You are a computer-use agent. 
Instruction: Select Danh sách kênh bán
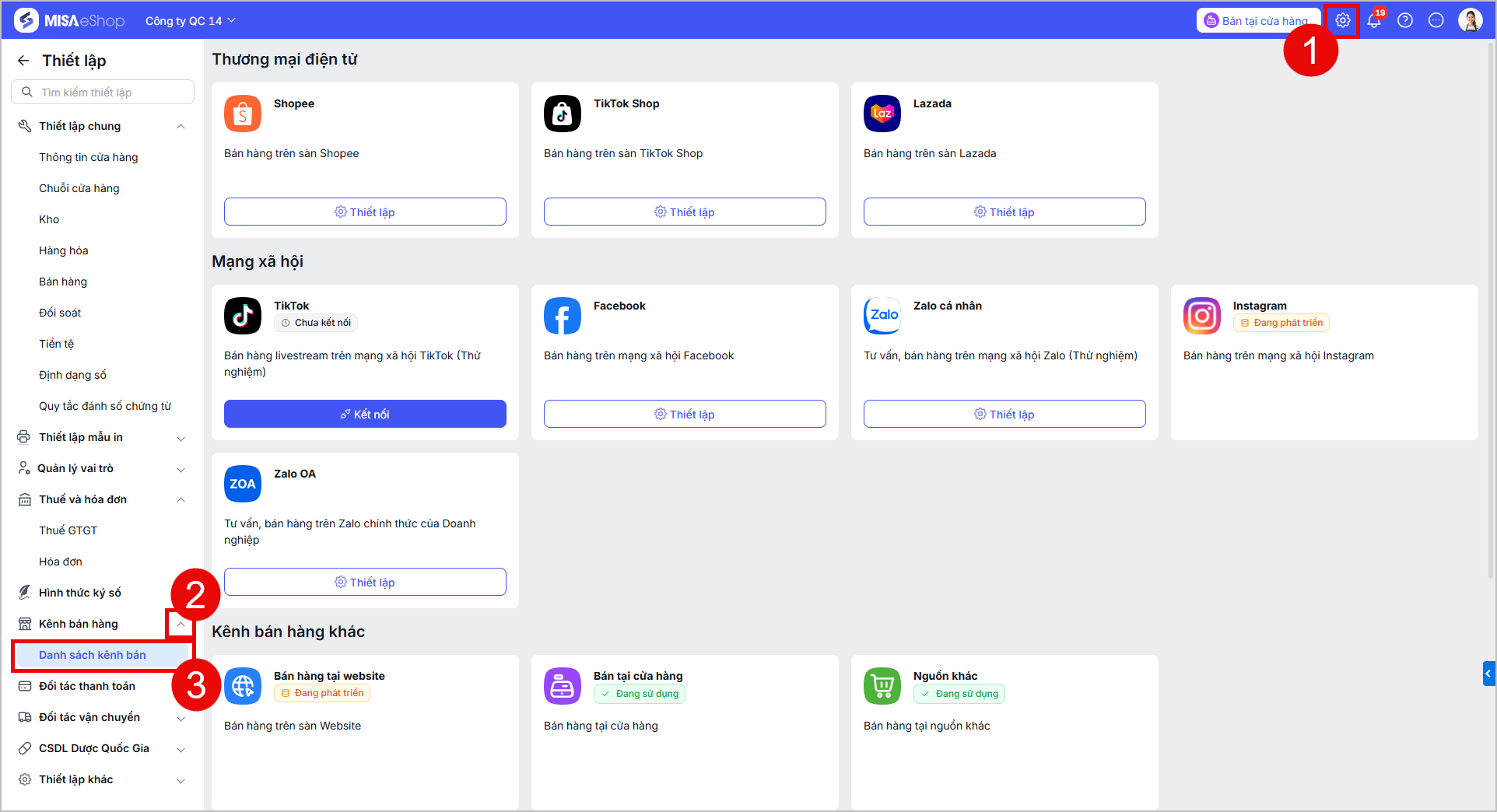pos(103,655)
